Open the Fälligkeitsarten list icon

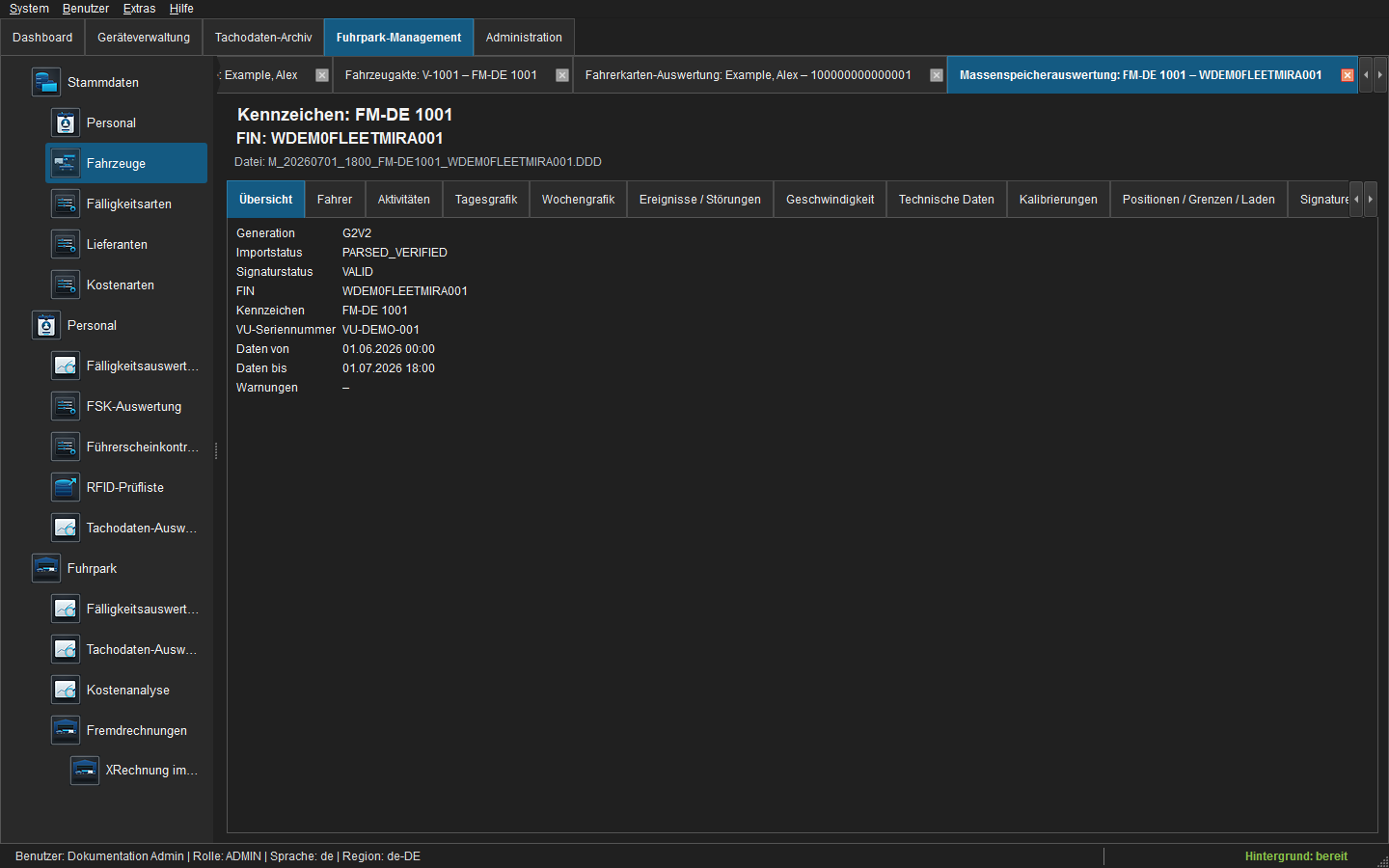(x=65, y=203)
